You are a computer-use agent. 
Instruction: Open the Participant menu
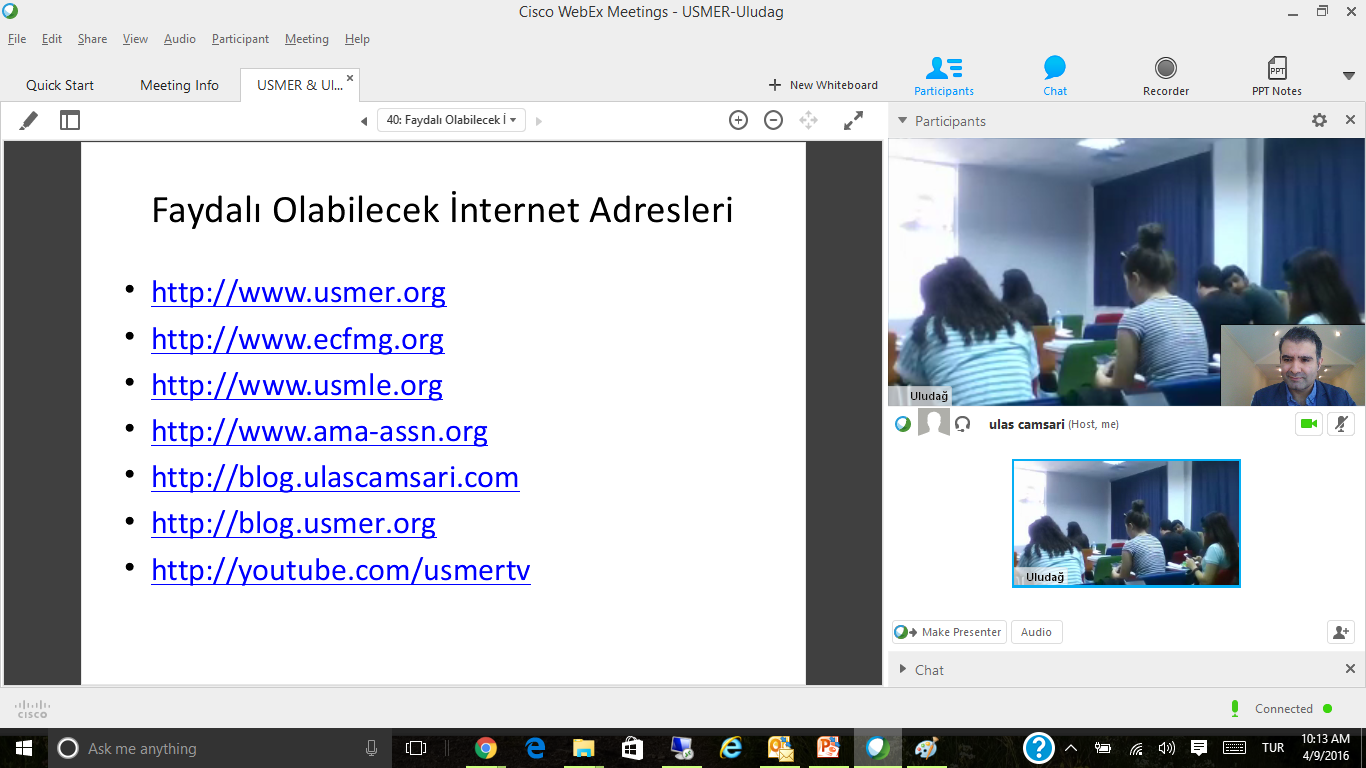tap(240, 39)
